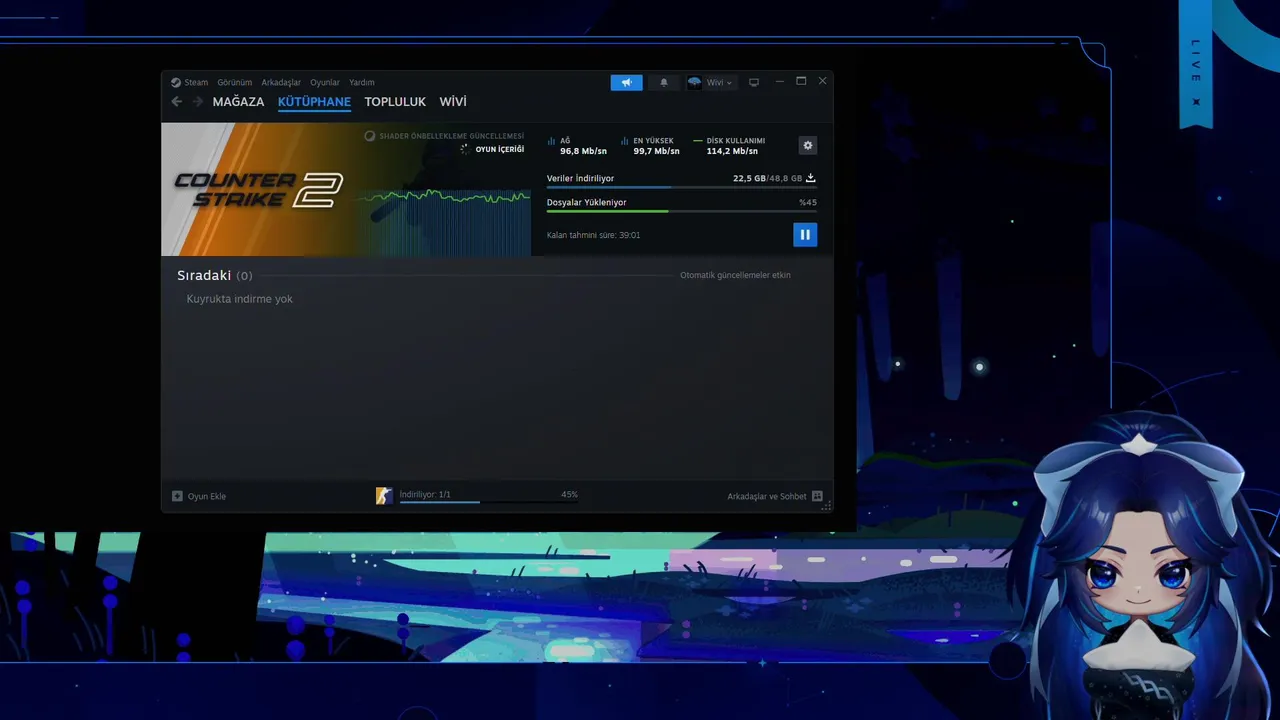The image size is (1280, 720).
Task: Open the Oyunlar menu
Action: (x=325, y=82)
